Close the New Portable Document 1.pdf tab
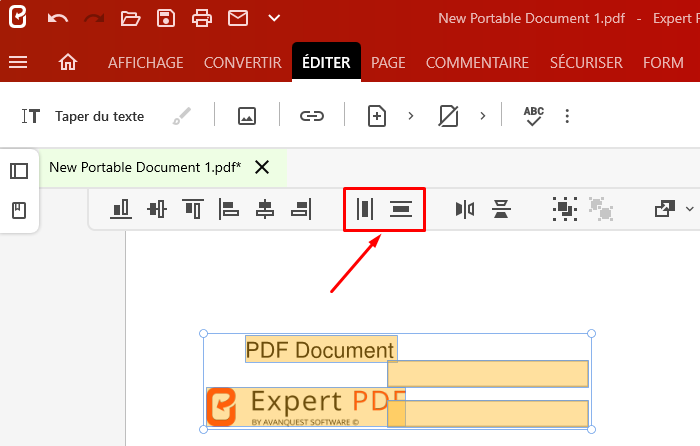Viewport: 700px width, 446px height. click(x=262, y=167)
